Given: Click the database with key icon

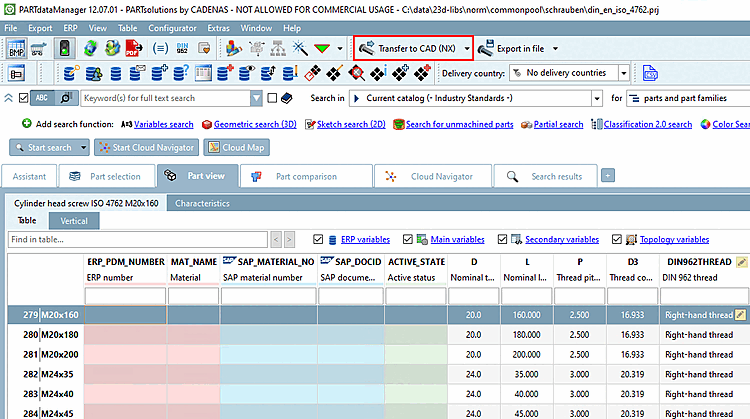Looking at the screenshot, I should point(71,73).
